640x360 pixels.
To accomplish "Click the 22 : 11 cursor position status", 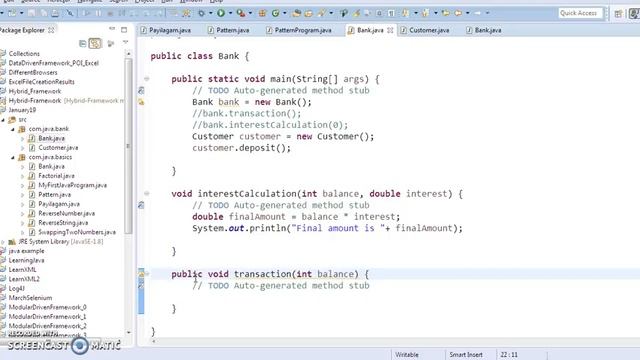I will point(509,355).
